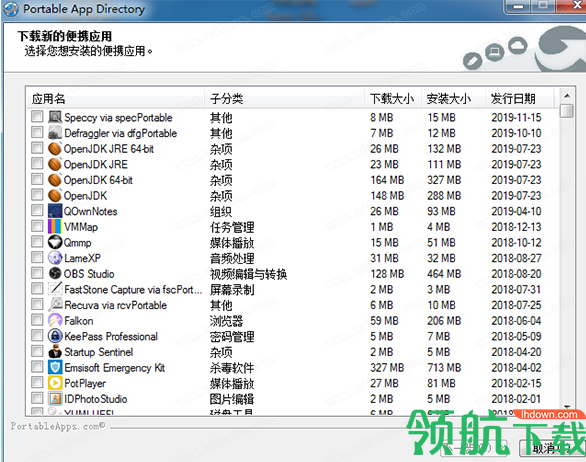Select the PotPlayer checkbox
586x462 pixels.
pyautogui.click(x=37, y=383)
